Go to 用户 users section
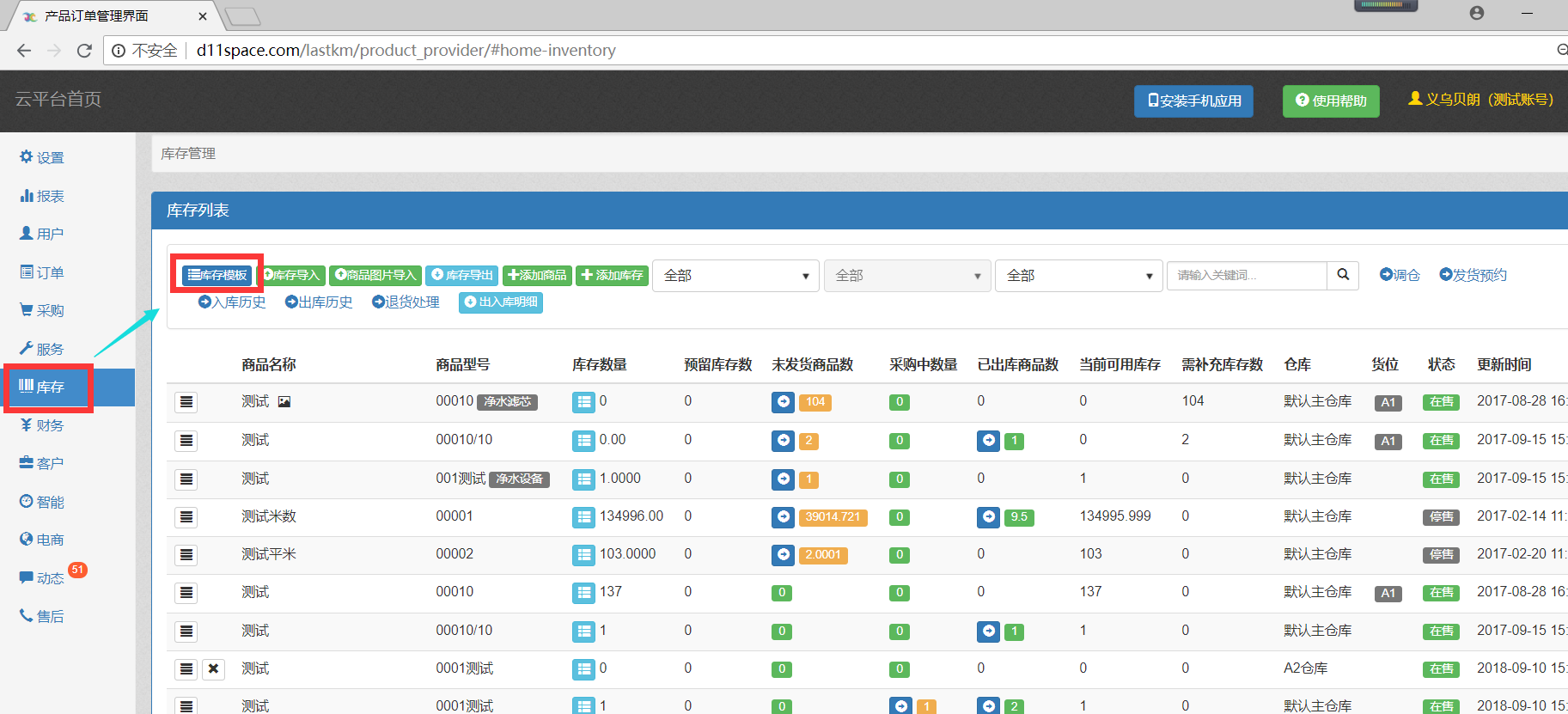 (x=42, y=234)
